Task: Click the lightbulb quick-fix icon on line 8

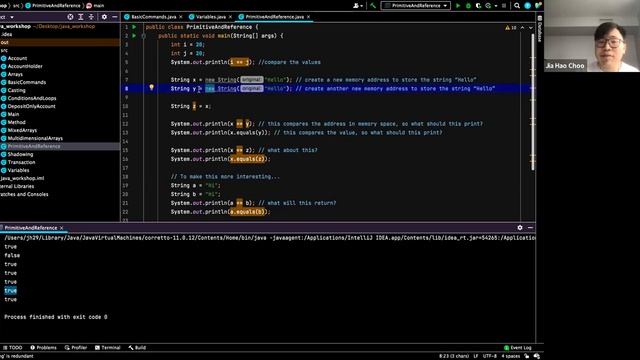Action: 151,88
